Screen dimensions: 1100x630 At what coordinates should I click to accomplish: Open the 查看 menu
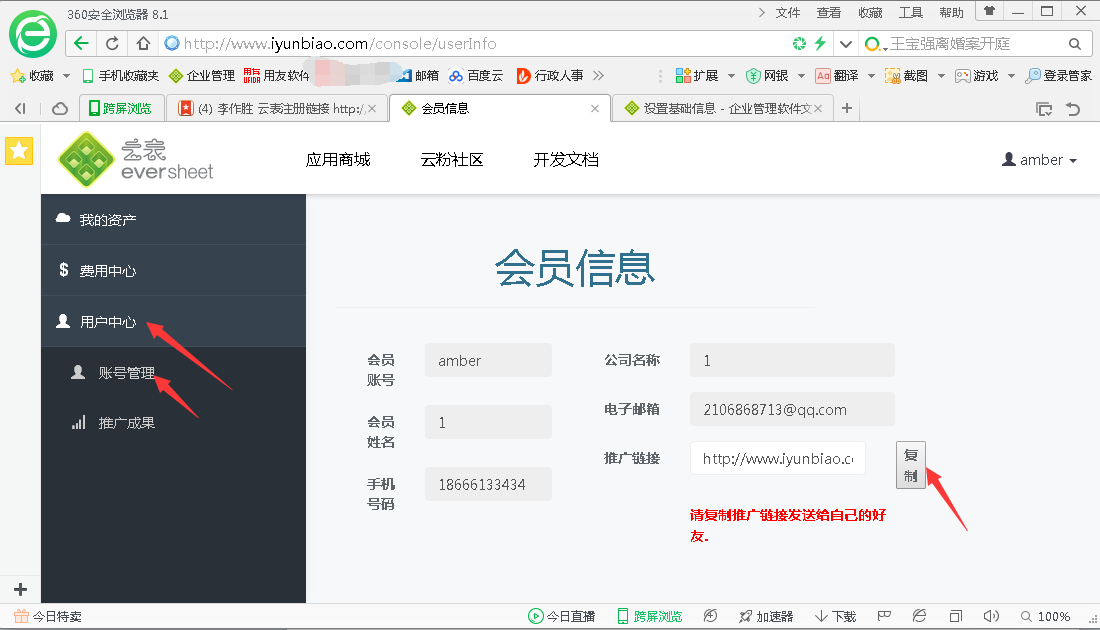(829, 13)
